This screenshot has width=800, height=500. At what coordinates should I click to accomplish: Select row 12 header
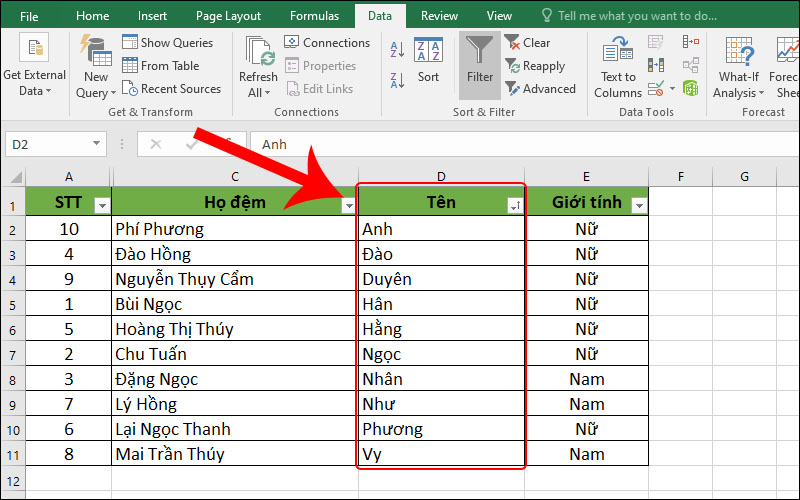(13, 481)
